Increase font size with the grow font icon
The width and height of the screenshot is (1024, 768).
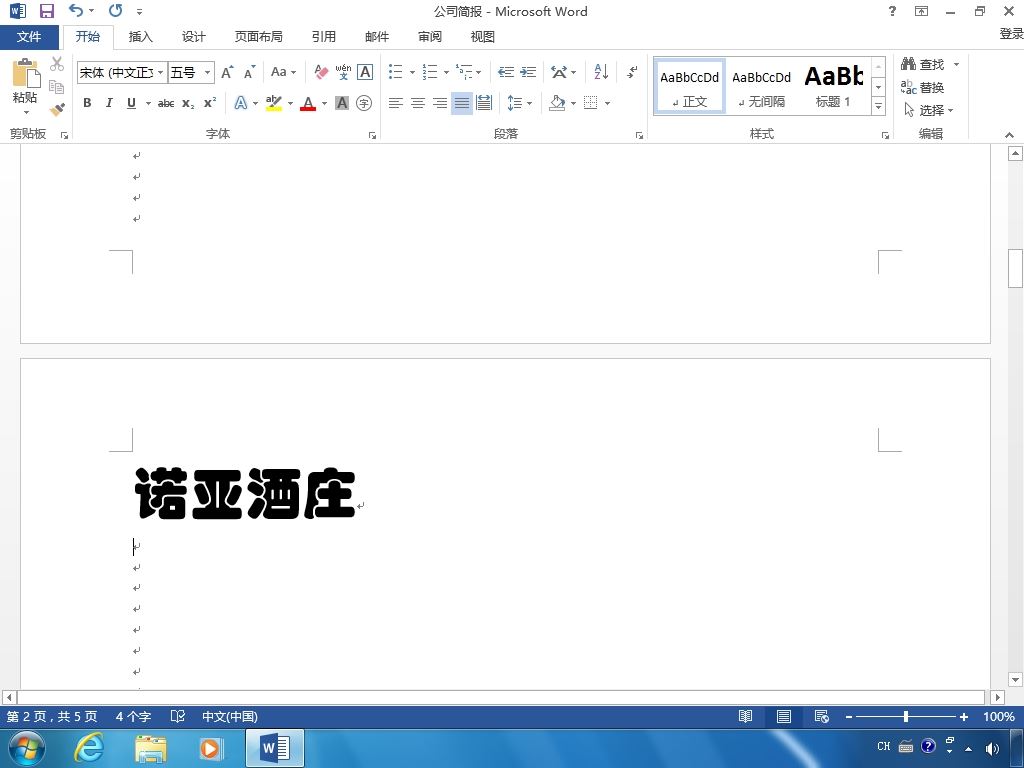coord(227,72)
